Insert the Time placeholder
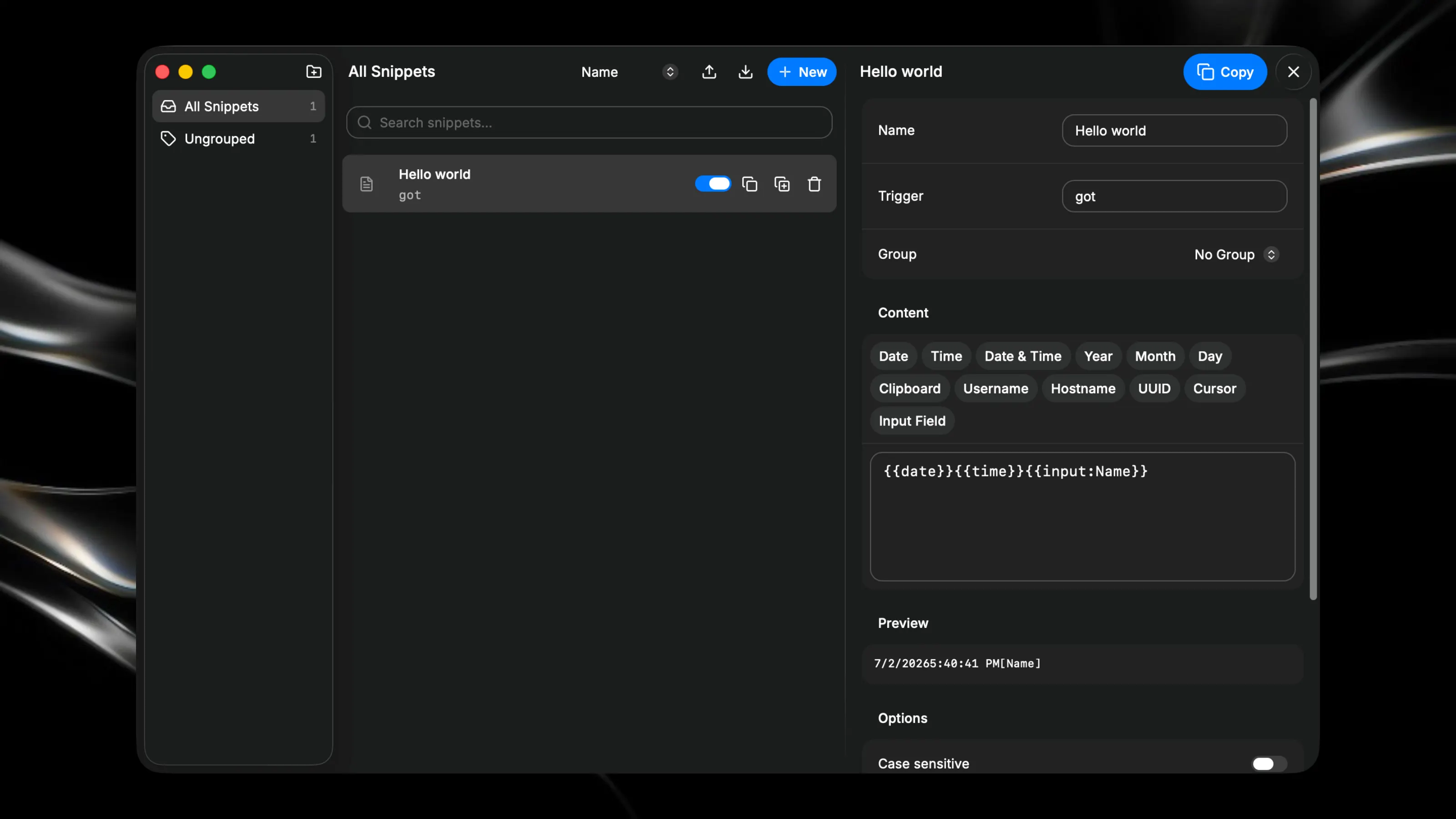 (946, 356)
